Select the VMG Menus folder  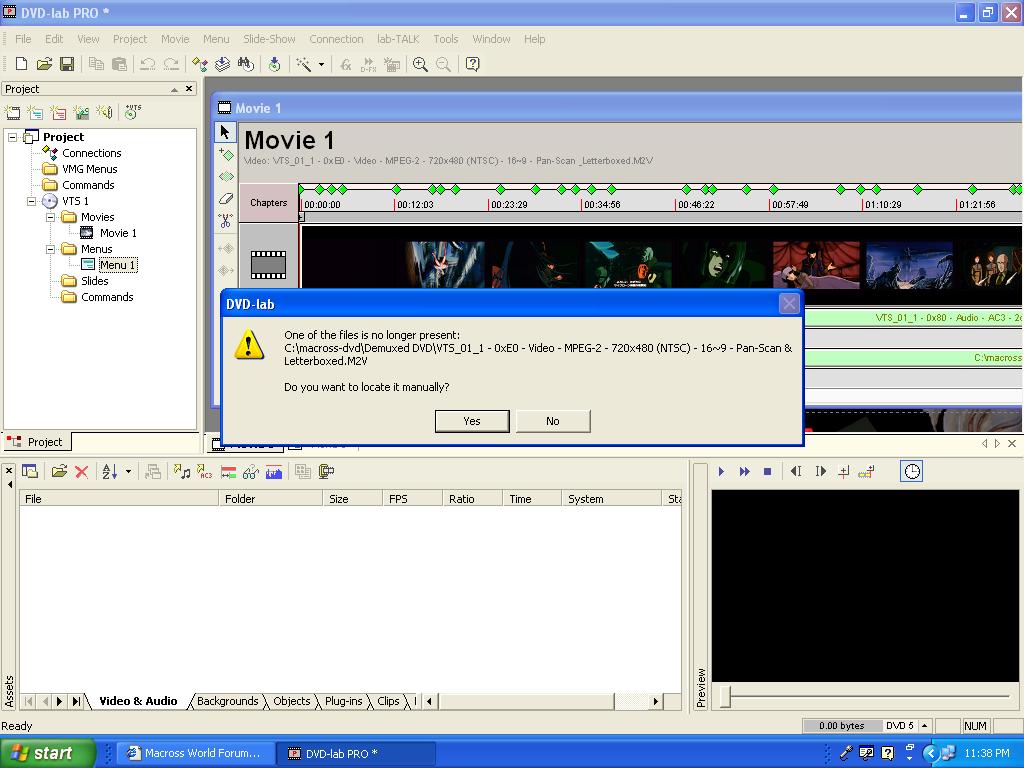(89, 169)
